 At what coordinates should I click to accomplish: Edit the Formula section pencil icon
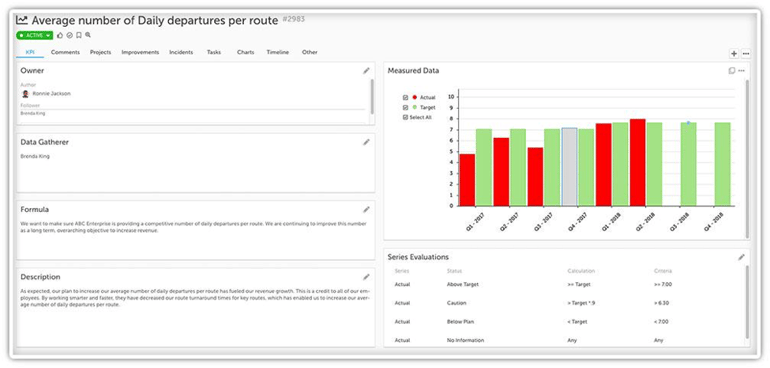[x=366, y=210]
